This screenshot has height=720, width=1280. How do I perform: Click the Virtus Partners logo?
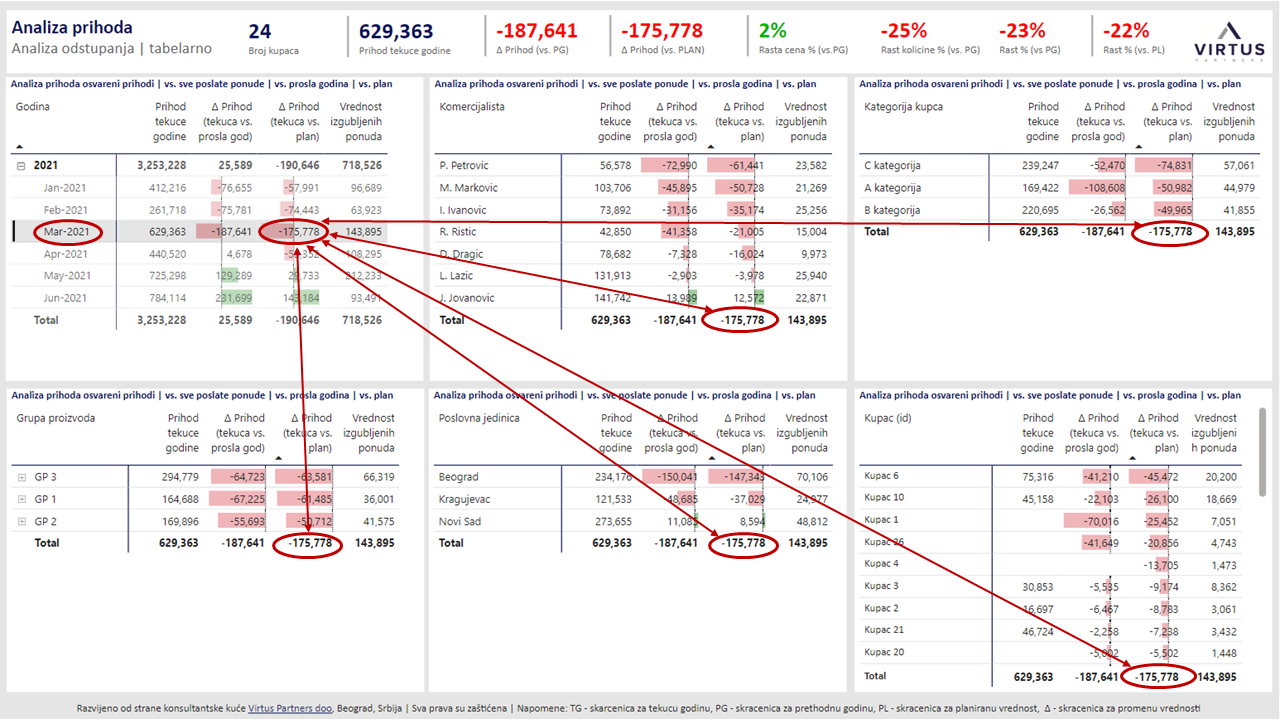point(1228,38)
